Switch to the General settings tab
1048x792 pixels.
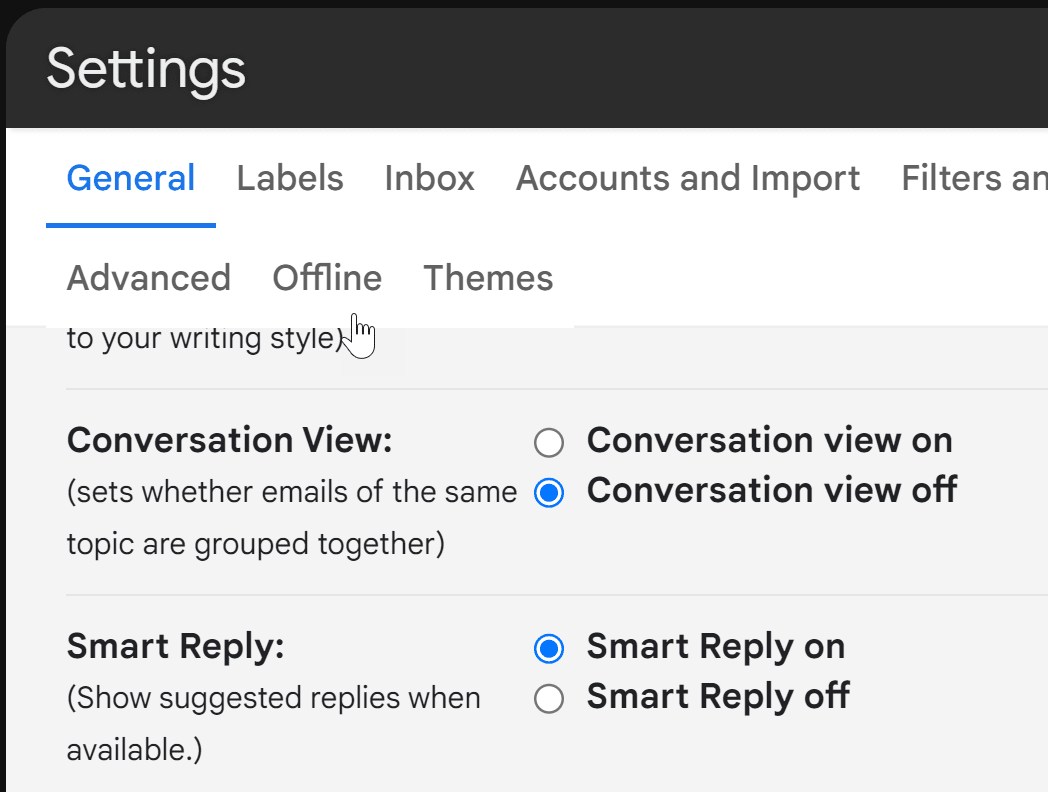[x=131, y=179]
